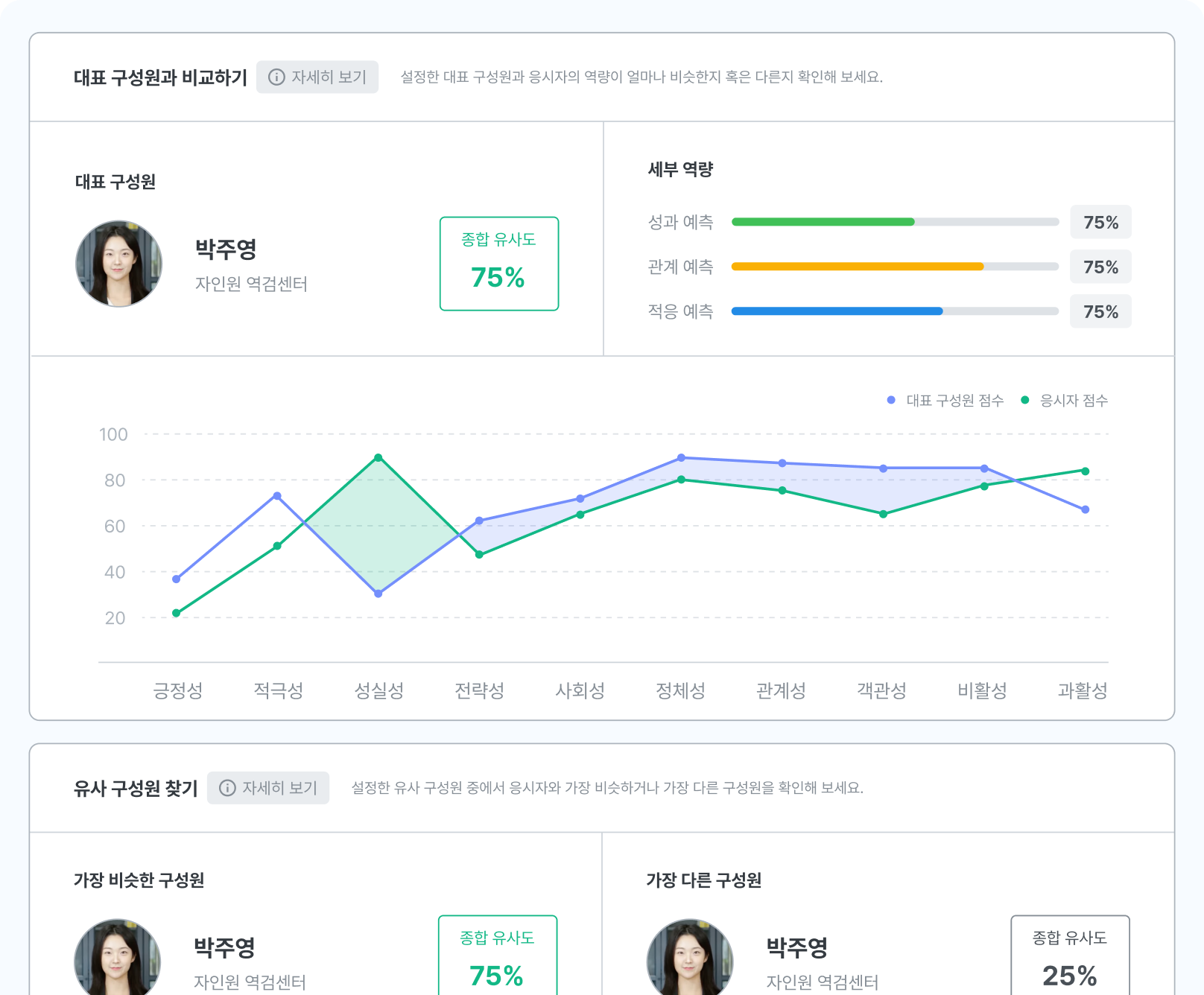The height and width of the screenshot is (995, 1204).
Task: Click 박주영 name under 가장 다른 구성원
Action: 797,947
